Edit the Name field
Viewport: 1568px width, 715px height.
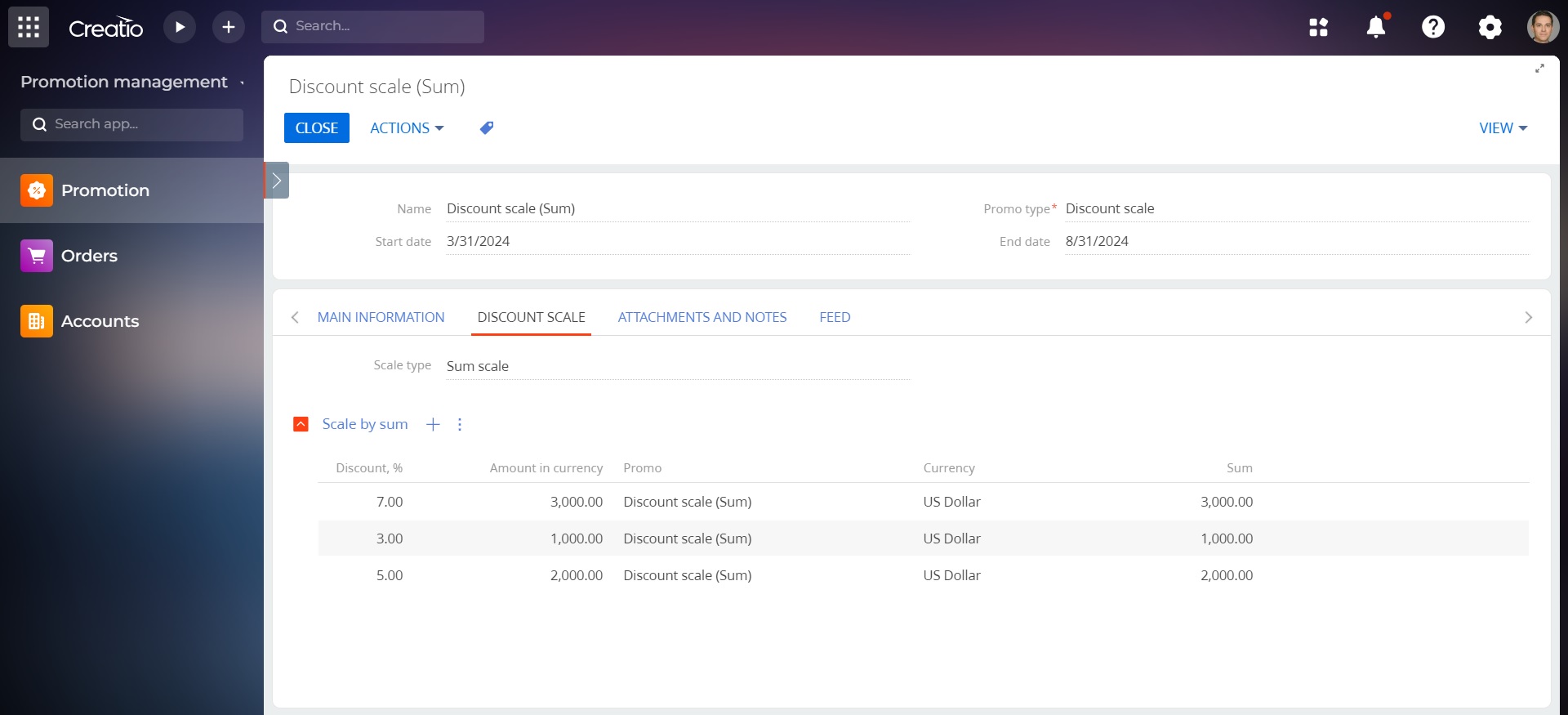[678, 209]
